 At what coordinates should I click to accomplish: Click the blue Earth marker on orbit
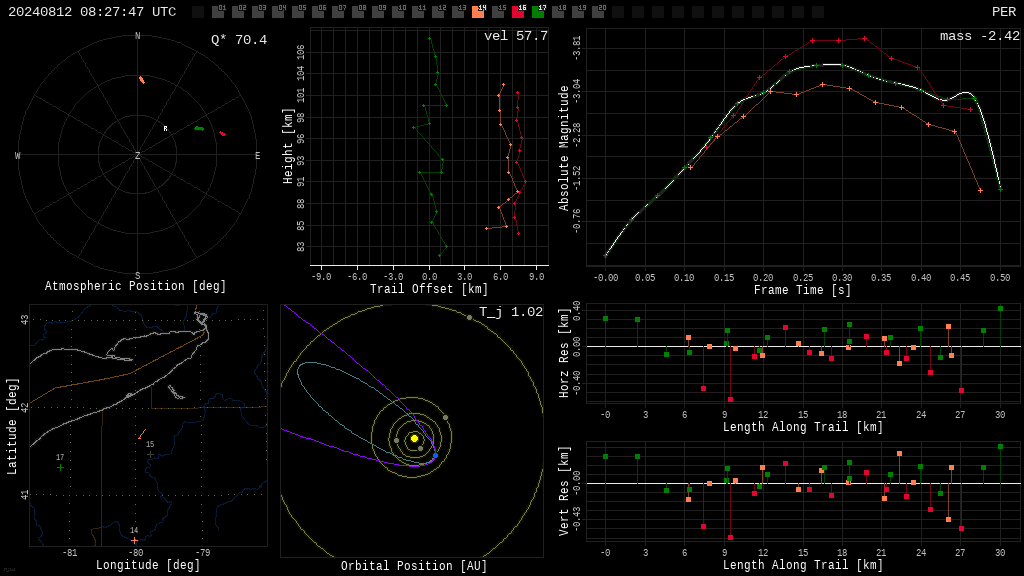[x=436, y=455]
